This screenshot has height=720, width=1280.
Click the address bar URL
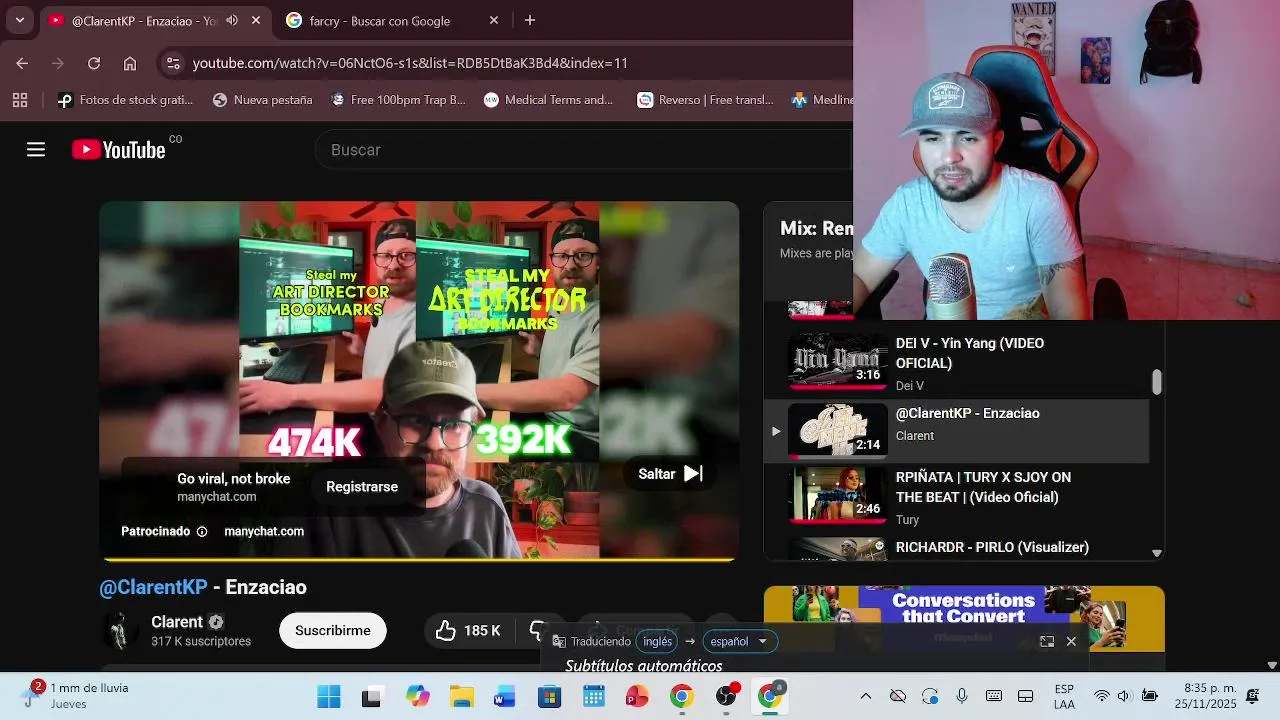coord(410,63)
